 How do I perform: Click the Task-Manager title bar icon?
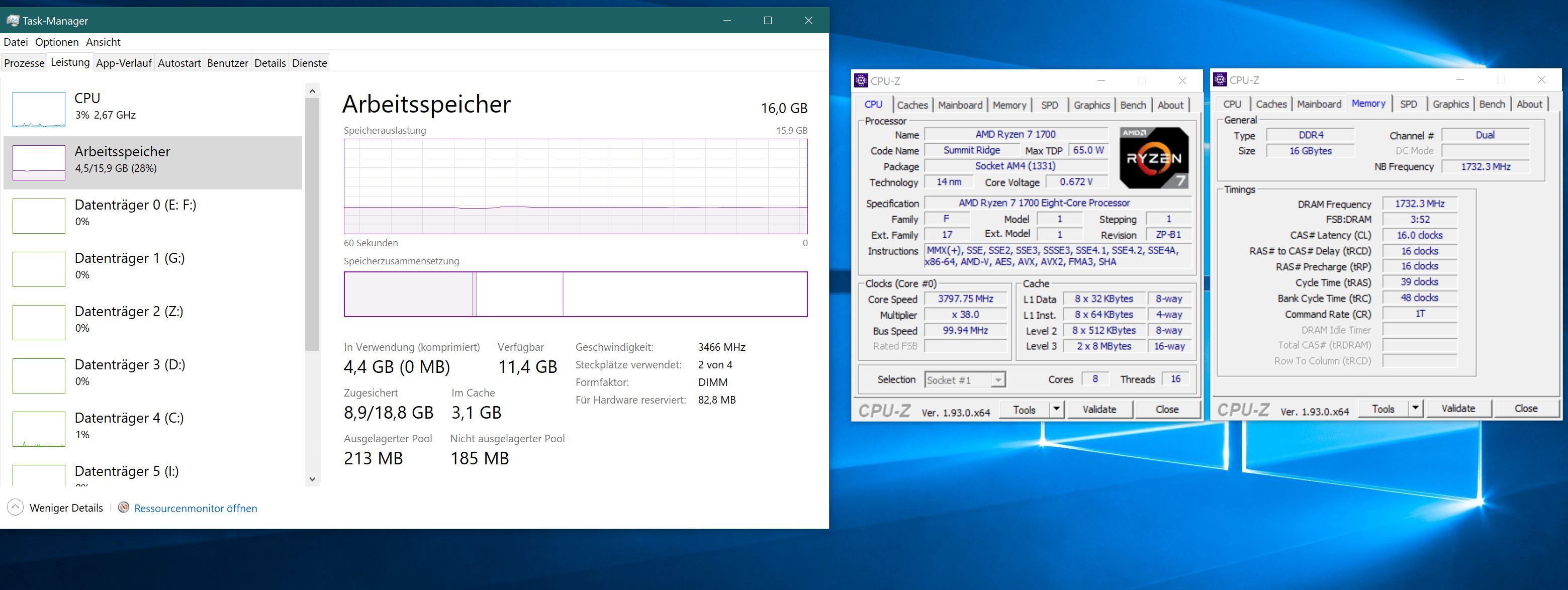pyautogui.click(x=12, y=20)
